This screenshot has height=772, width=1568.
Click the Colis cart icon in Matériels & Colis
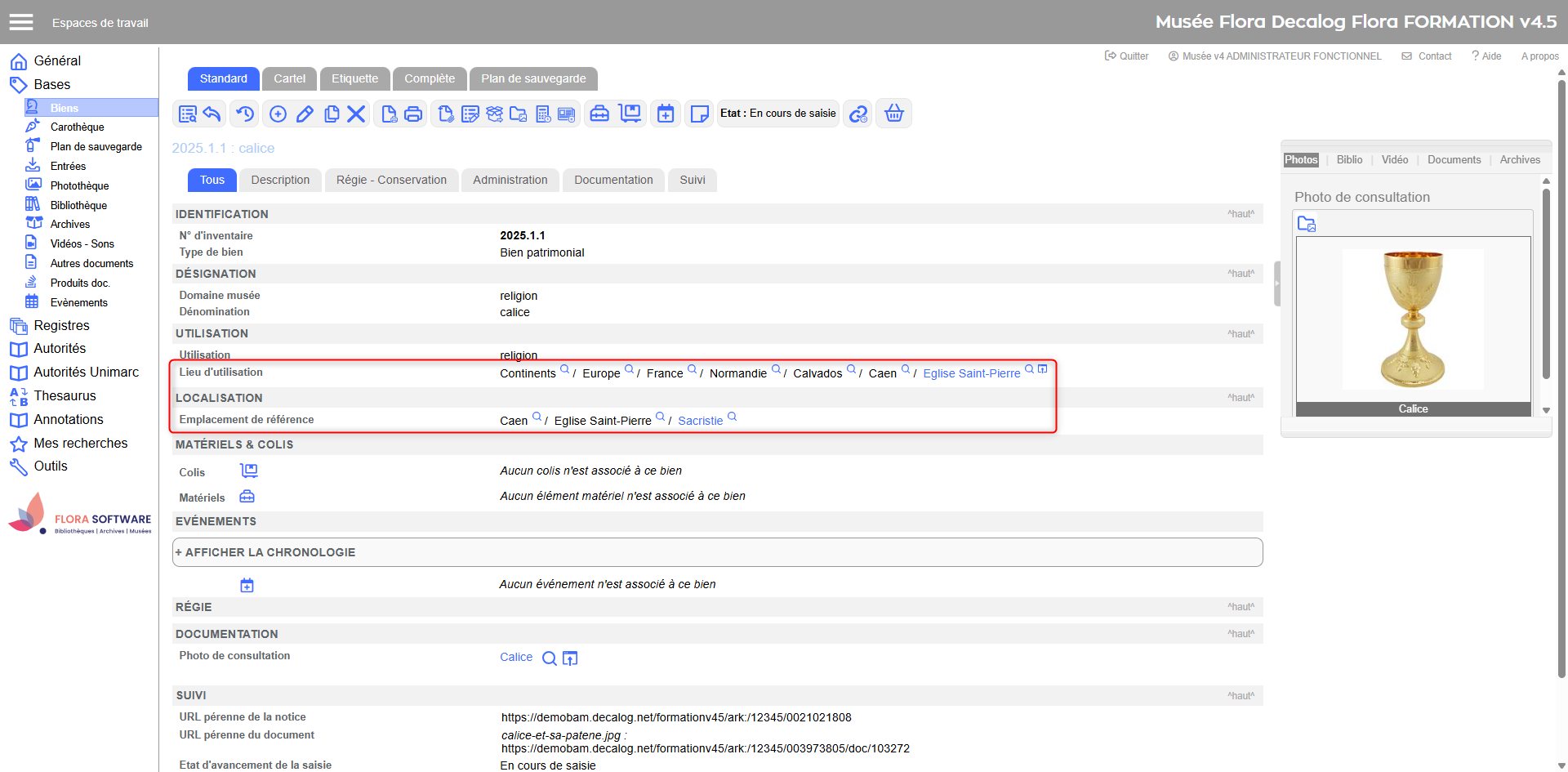(x=248, y=471)
